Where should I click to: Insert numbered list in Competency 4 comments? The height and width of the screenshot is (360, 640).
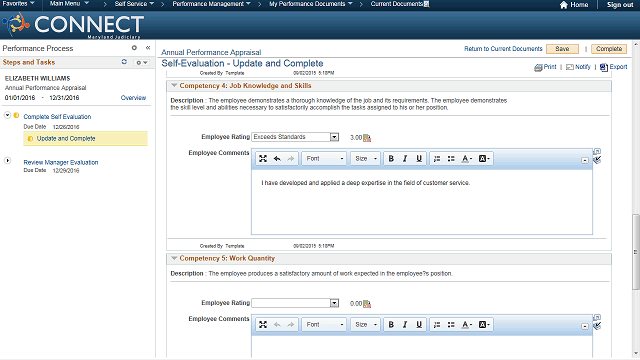click(437, 159)
